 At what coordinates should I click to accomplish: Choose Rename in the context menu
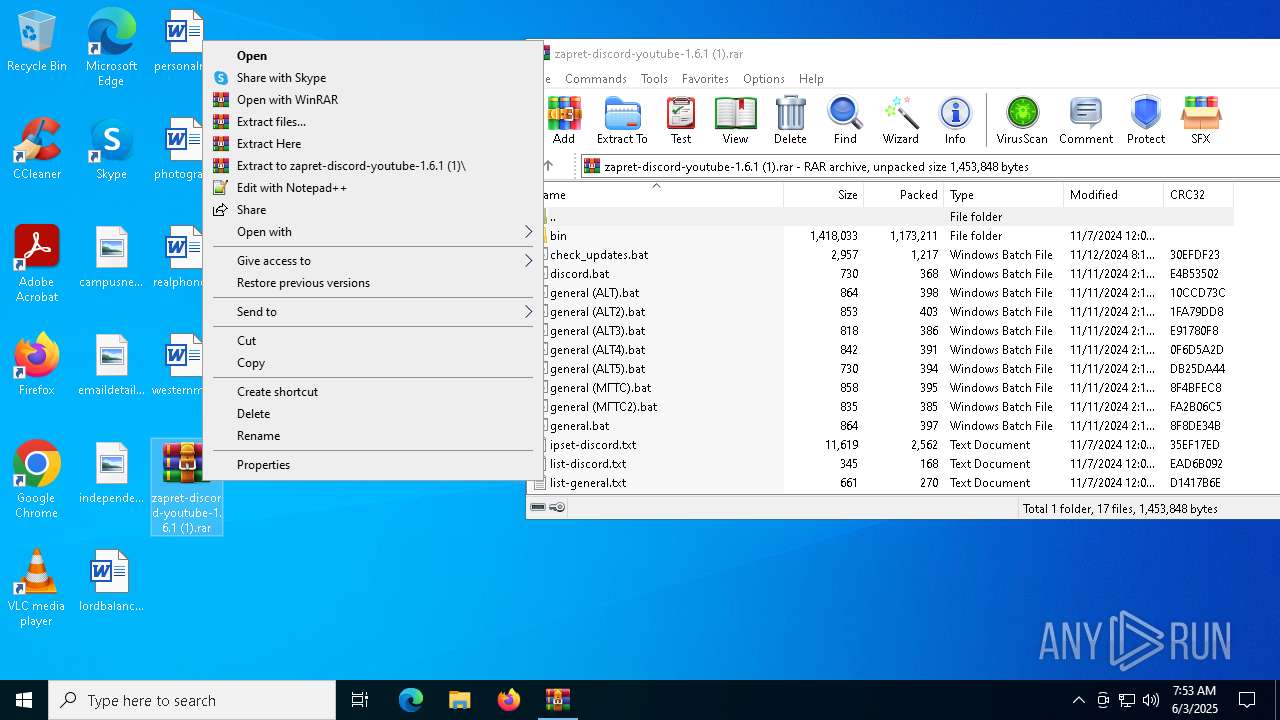coord(373,436)
